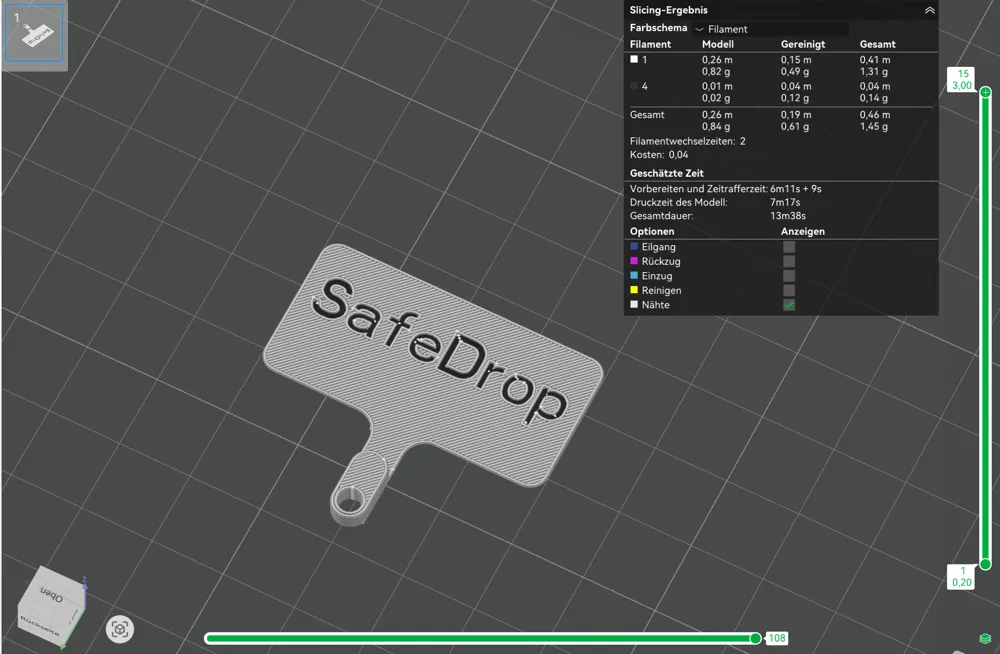This screenshot has width=1000, height=654.
Task: Collapse the Slicing-Ergebnis panel
Action: tap(929, 10)
